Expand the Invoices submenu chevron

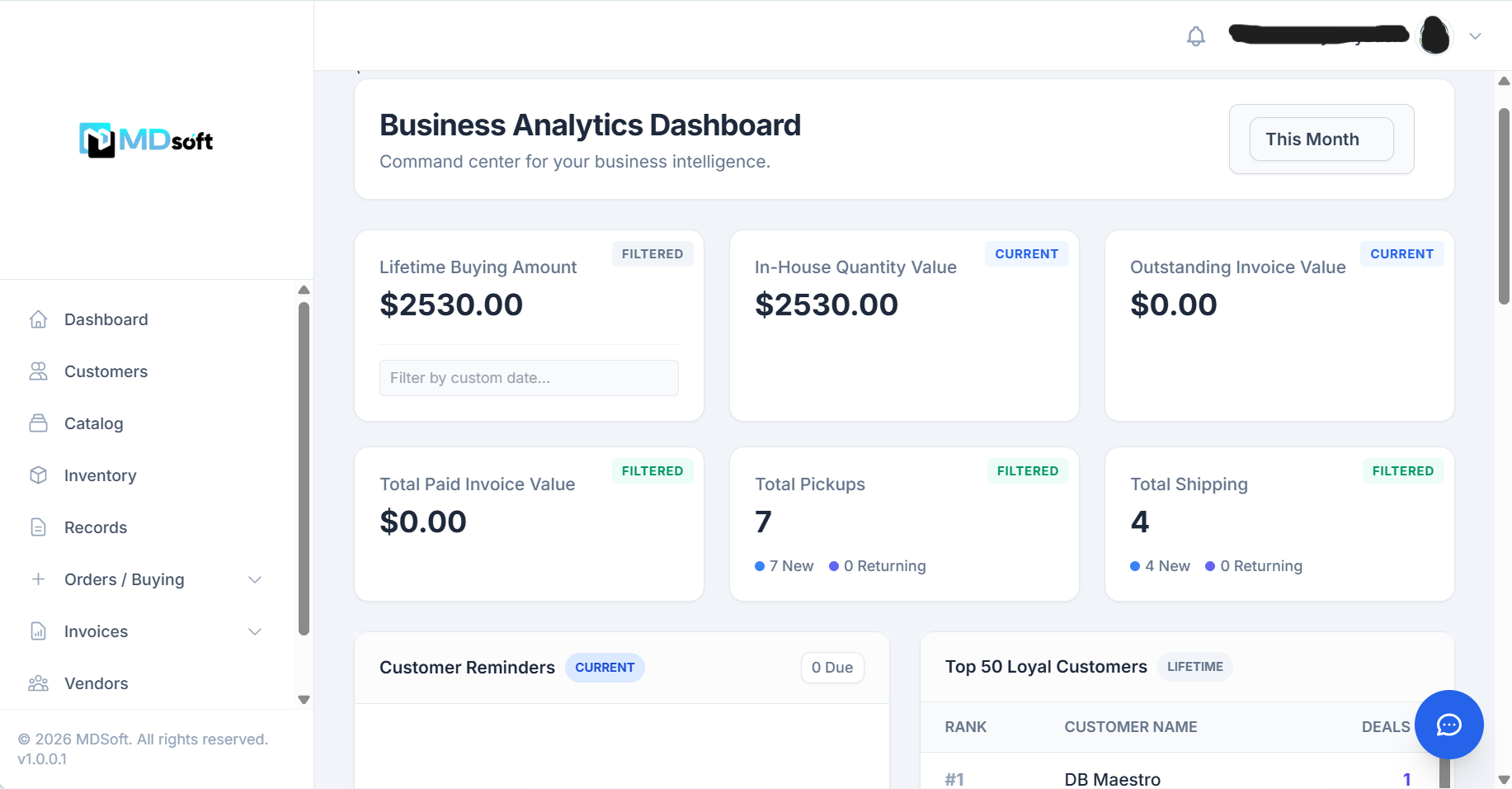pos(255,631)
